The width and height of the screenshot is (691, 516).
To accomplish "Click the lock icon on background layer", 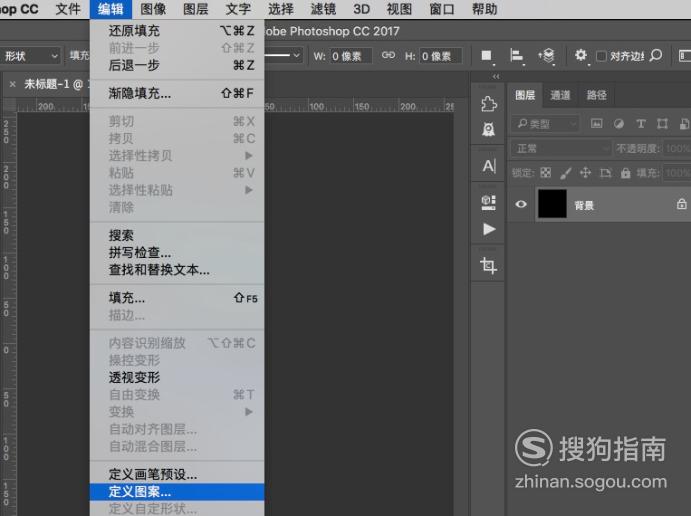I will click(681, 204).
